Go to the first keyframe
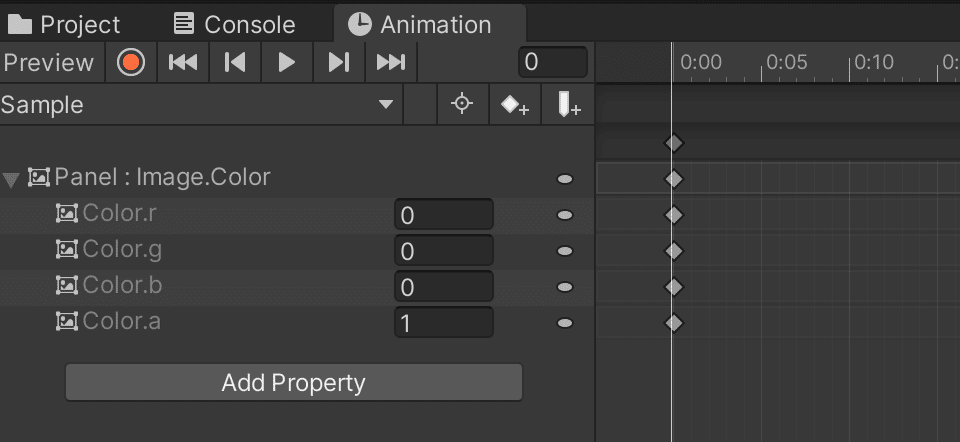This screenshot has height=442, width=960. tap(183, 62)
